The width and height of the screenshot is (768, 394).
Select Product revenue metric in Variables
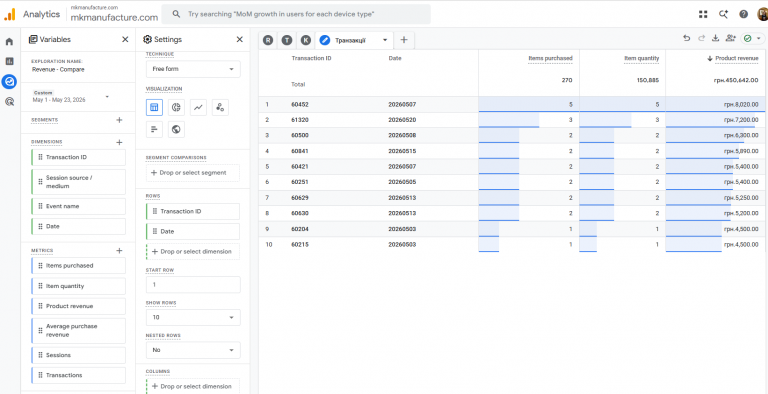(78, 306)
